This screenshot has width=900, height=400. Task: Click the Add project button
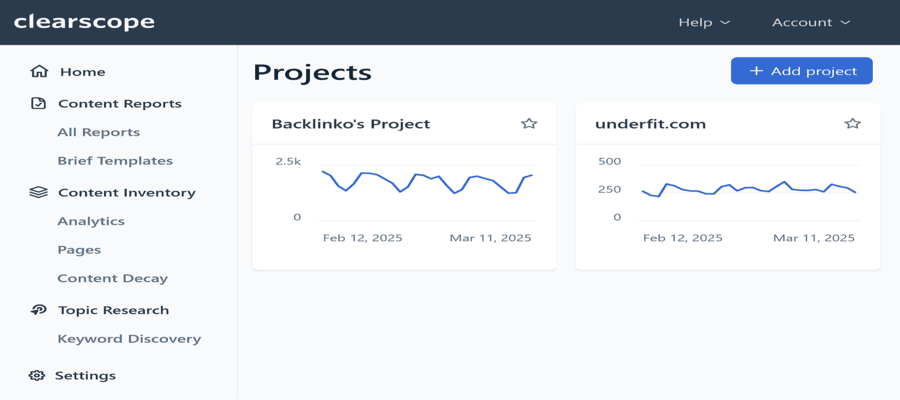802,71
